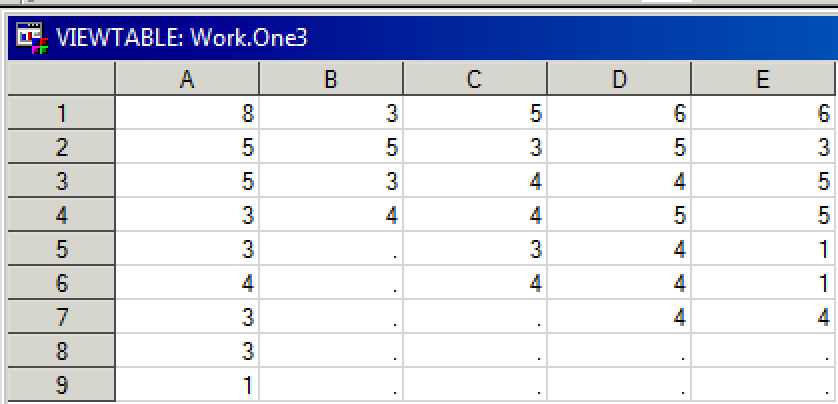Click the missing value cell in column C row 8

pyautogui.click(x=475, y=352)
